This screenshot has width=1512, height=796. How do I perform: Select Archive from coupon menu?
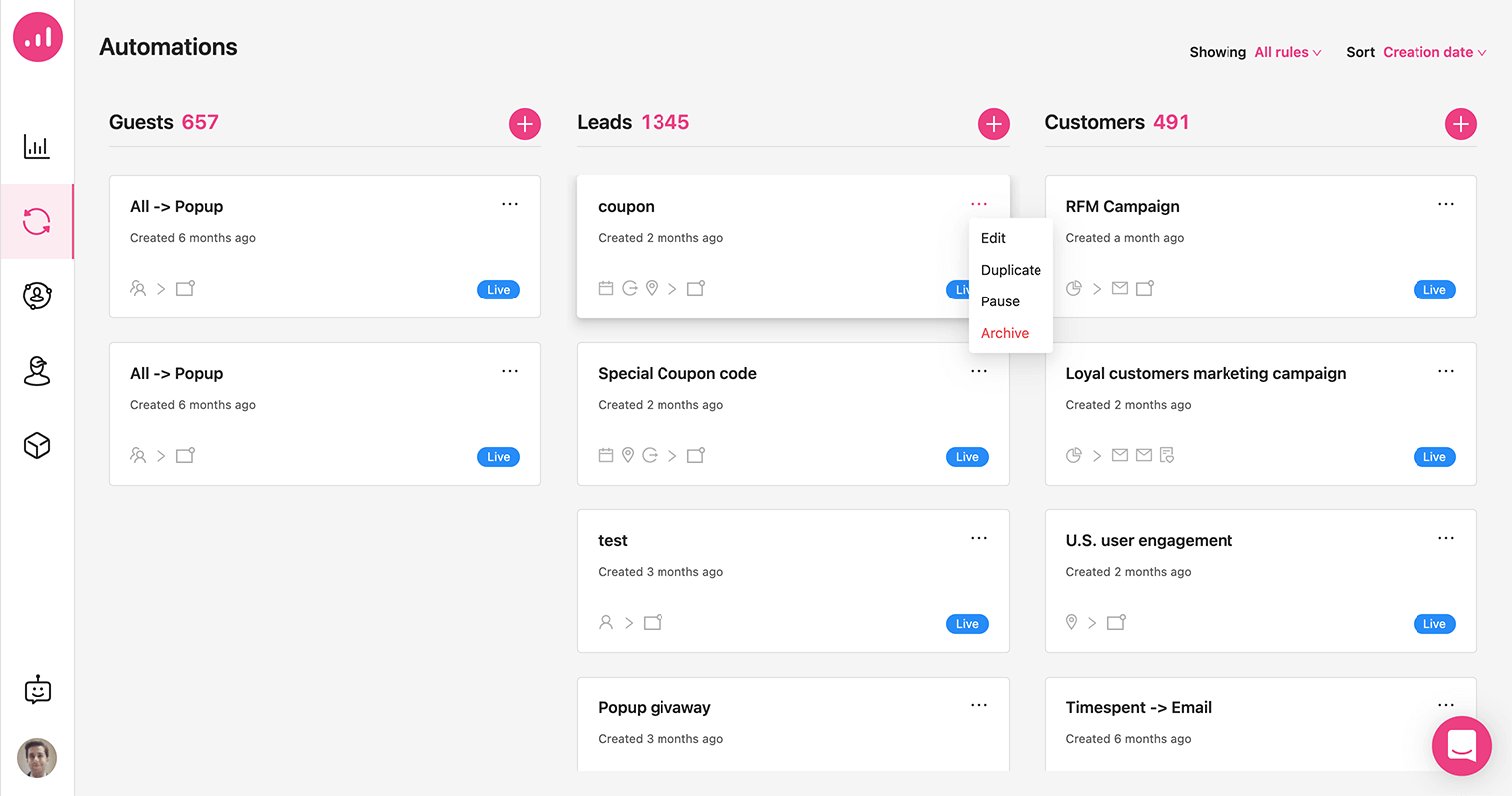[x=1005, y=333]
